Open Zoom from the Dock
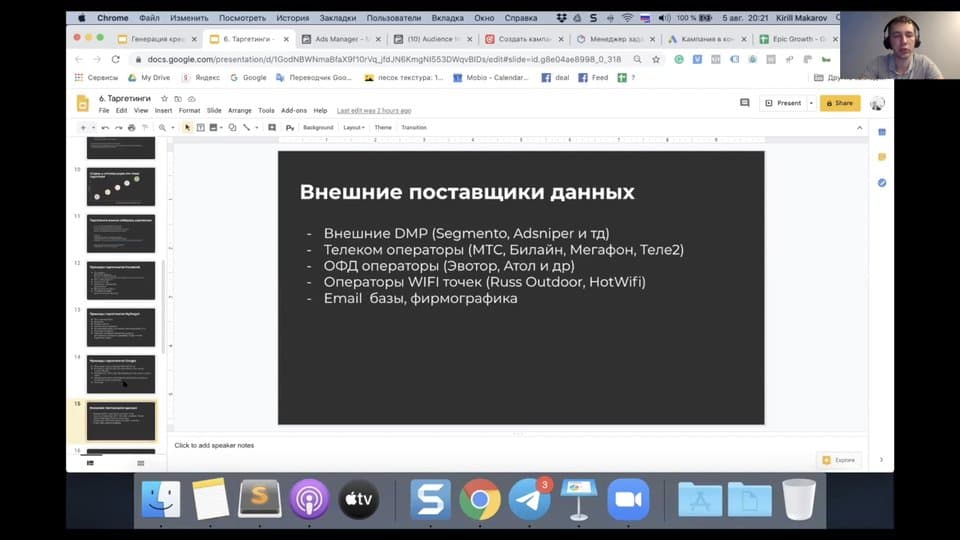The image size is (960, 540). [x=628, y=500]
